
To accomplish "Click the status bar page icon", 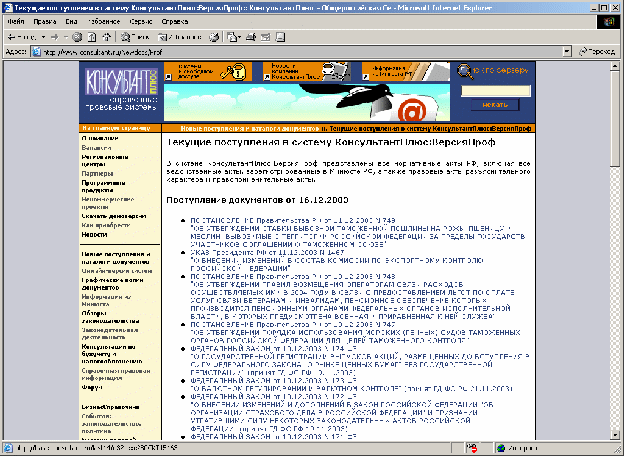I will point(8,448).
